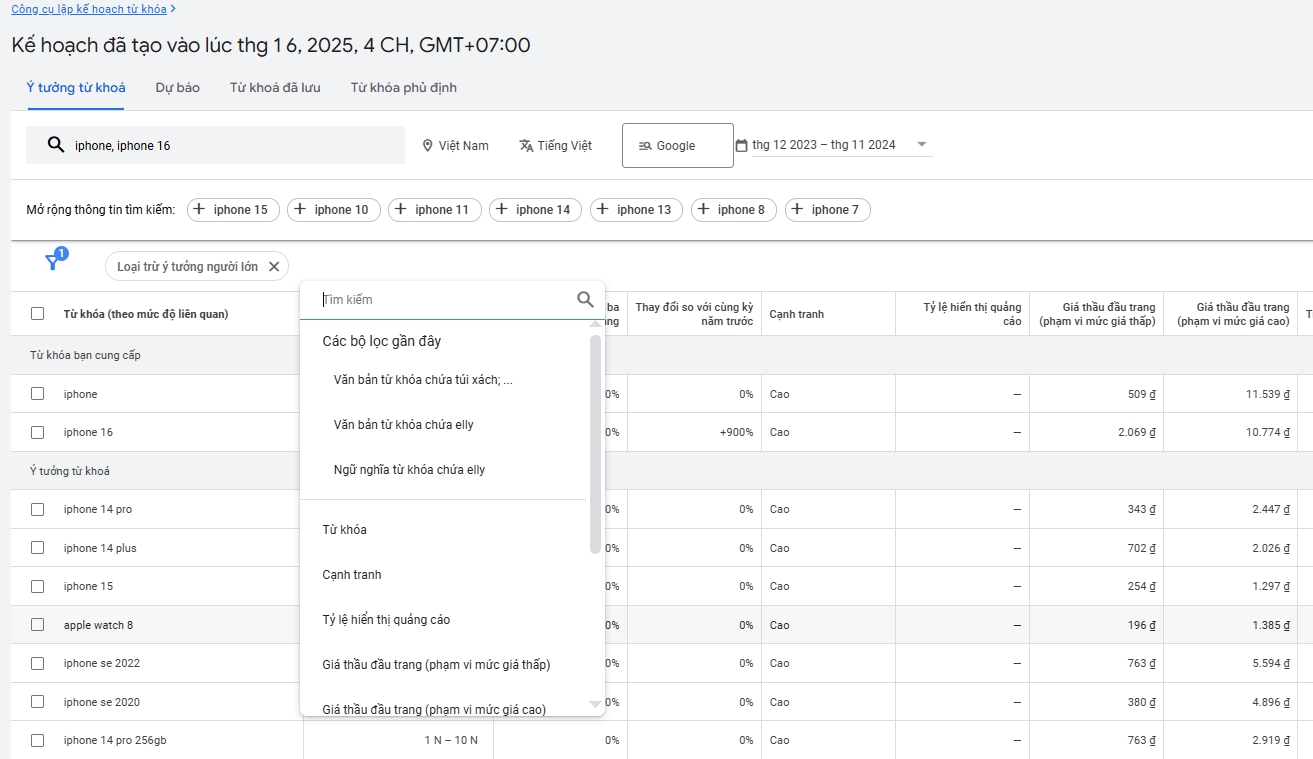The image size is (1313, 759).
Task: Click the calendar icon beside date range
Action: pos(741,145)
